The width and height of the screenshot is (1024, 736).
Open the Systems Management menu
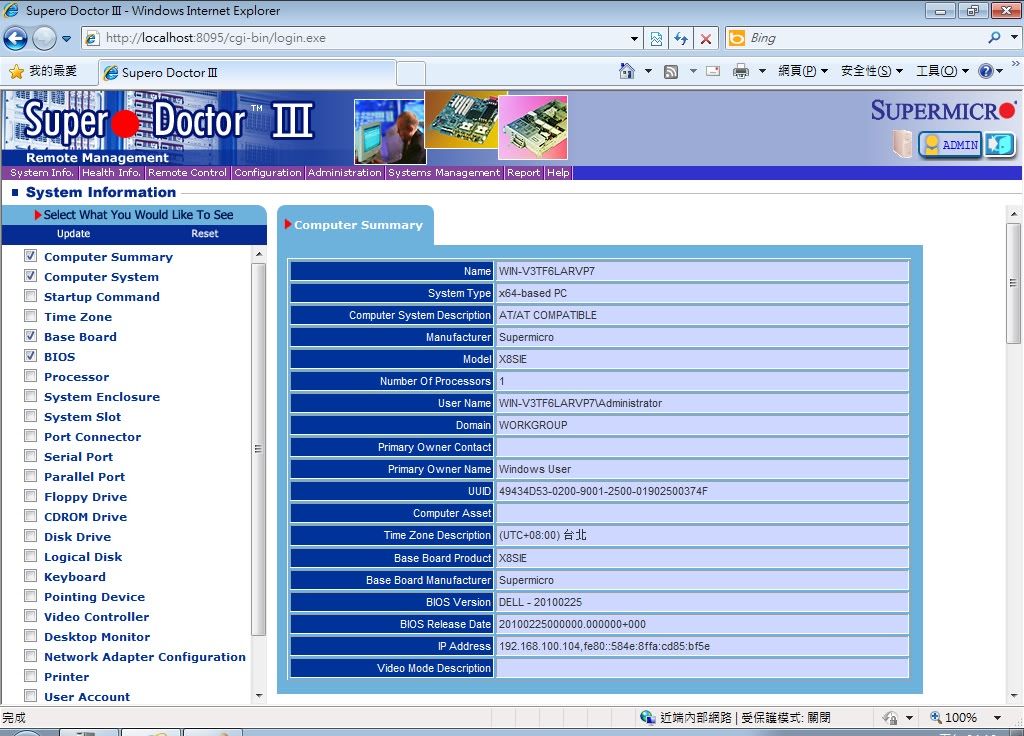[444, 173]
